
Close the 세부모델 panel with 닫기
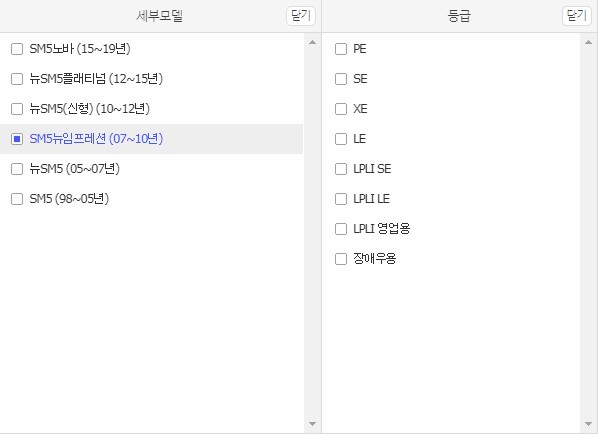point(301,16)
